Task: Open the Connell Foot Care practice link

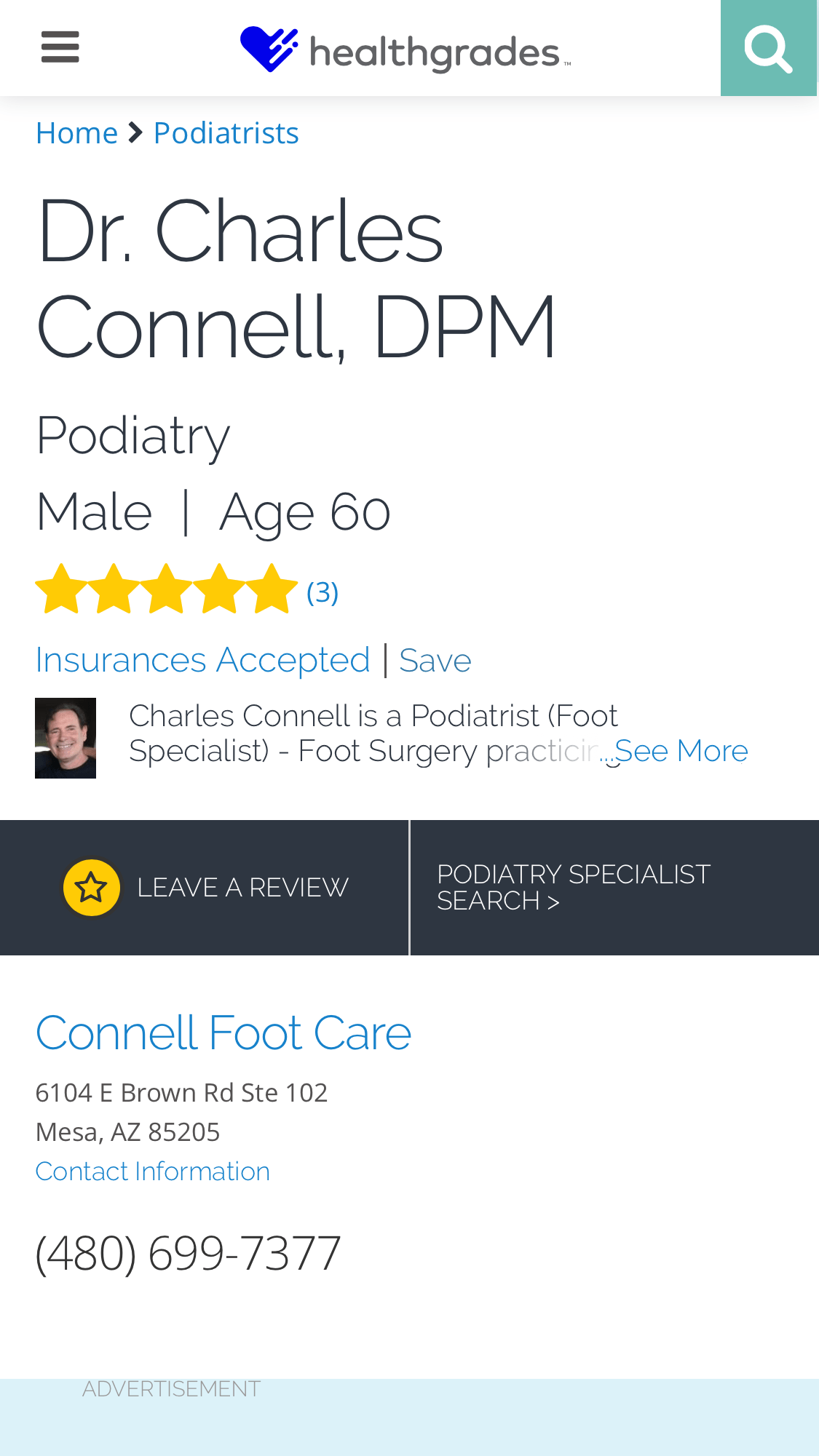Action: (223, 1033)
